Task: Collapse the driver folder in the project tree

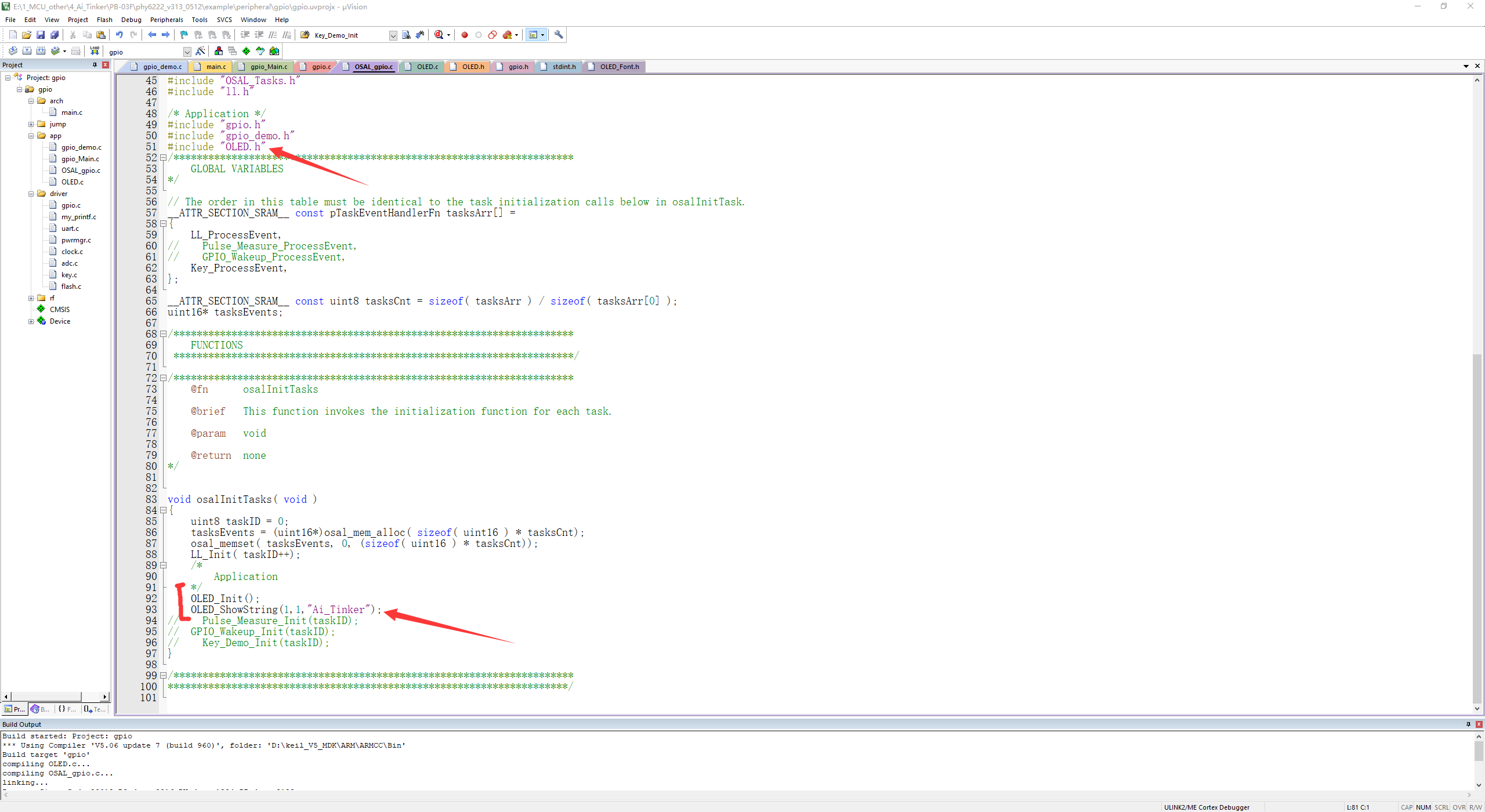Action: [x=31, y=194]
